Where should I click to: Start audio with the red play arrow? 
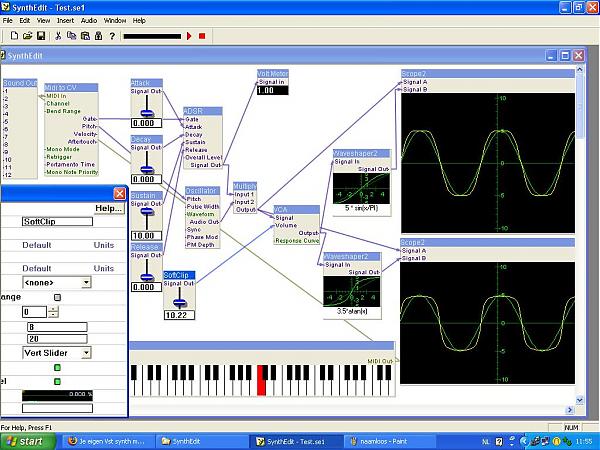click(x=189, y=36)
